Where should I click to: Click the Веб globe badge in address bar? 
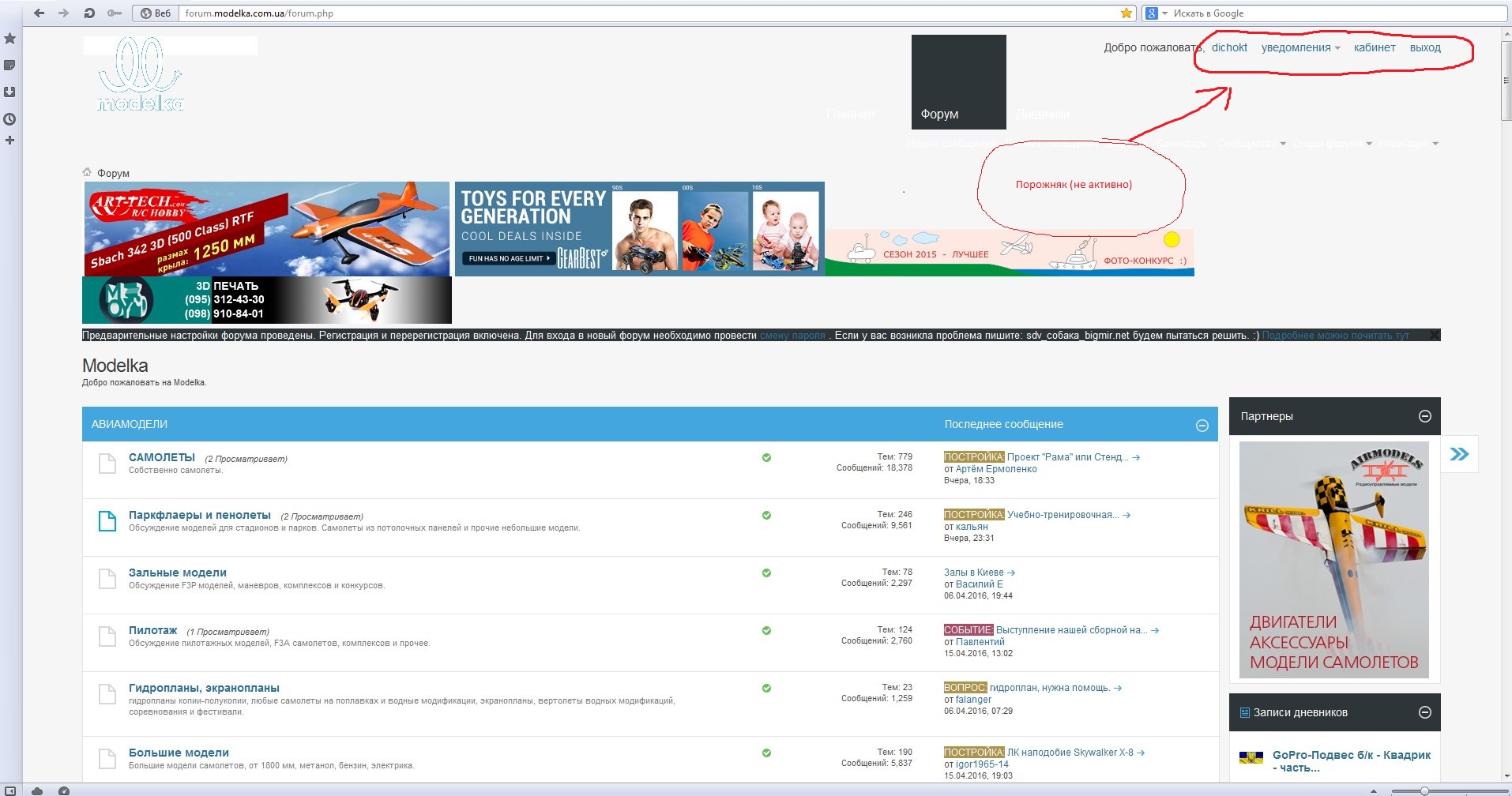(x=155, y=13)
